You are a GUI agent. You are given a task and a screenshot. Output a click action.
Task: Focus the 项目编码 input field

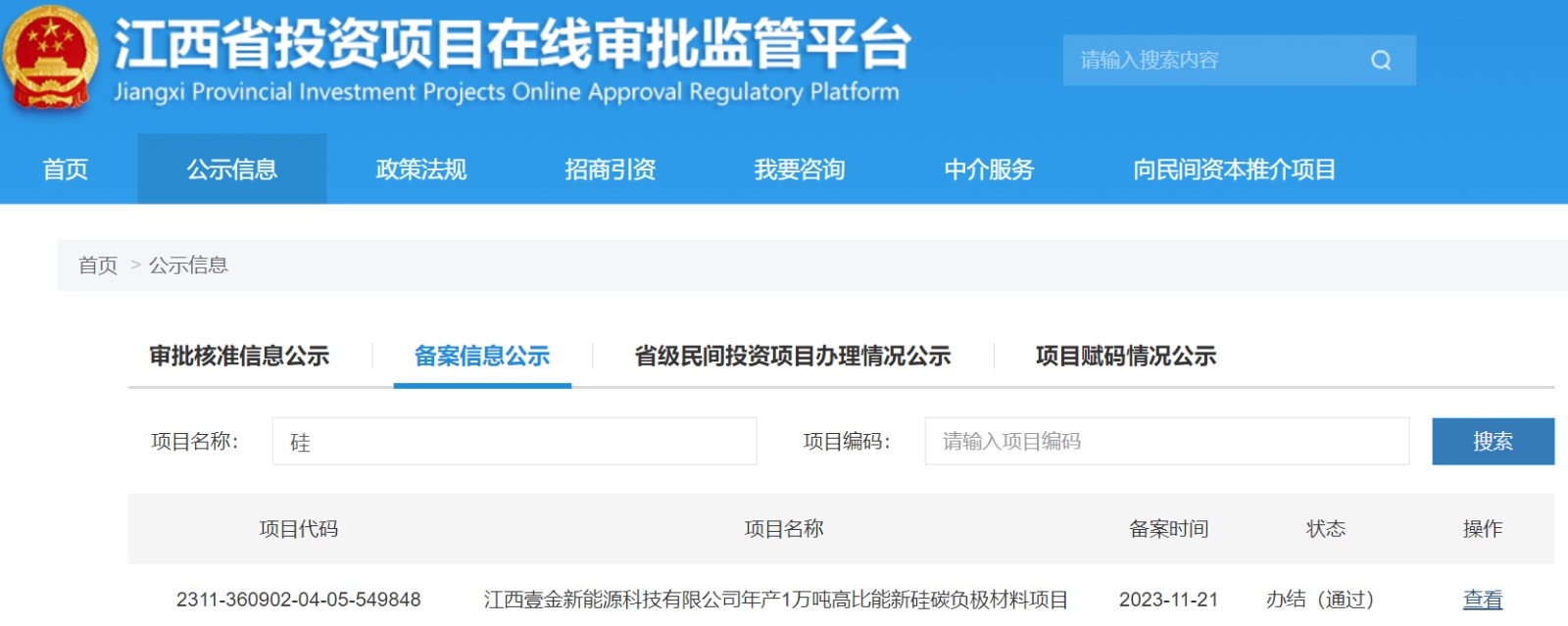[x=1166, y=442]
